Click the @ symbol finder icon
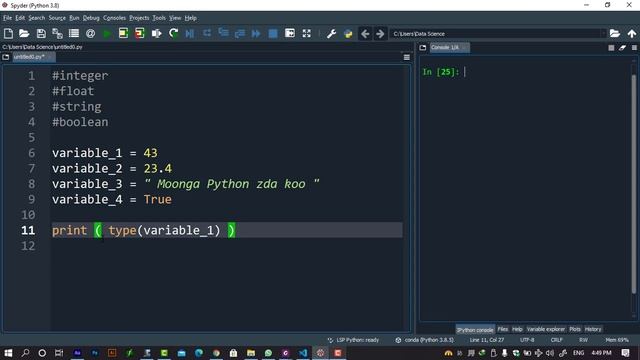640x360 pixels. point(91,33)
